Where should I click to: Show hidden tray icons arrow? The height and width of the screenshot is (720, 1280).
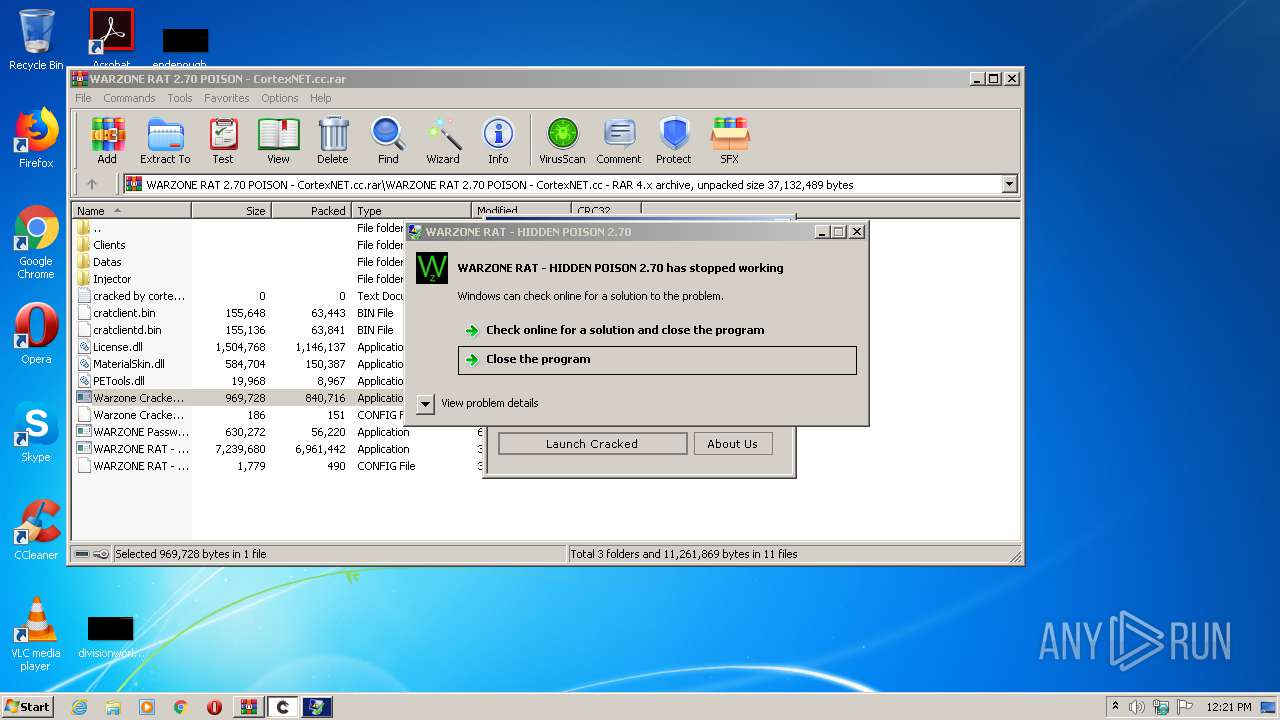1115,707
